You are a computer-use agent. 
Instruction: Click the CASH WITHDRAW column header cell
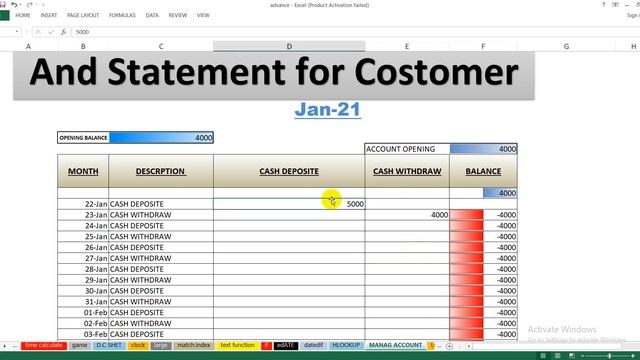(407, 171)
